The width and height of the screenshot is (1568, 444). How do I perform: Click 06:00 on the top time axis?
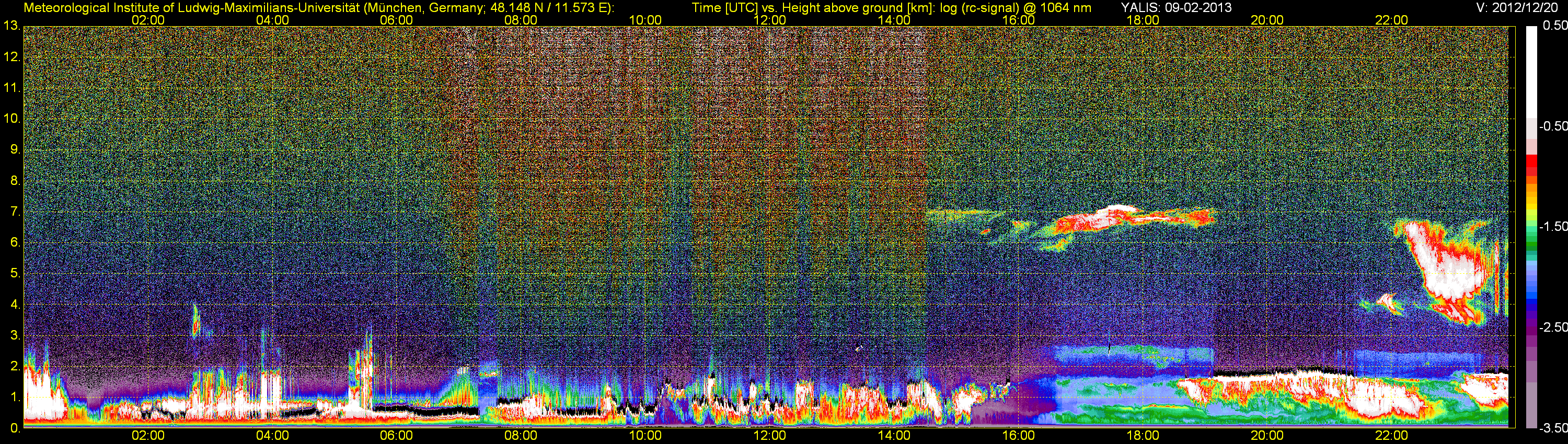(396, 20)
